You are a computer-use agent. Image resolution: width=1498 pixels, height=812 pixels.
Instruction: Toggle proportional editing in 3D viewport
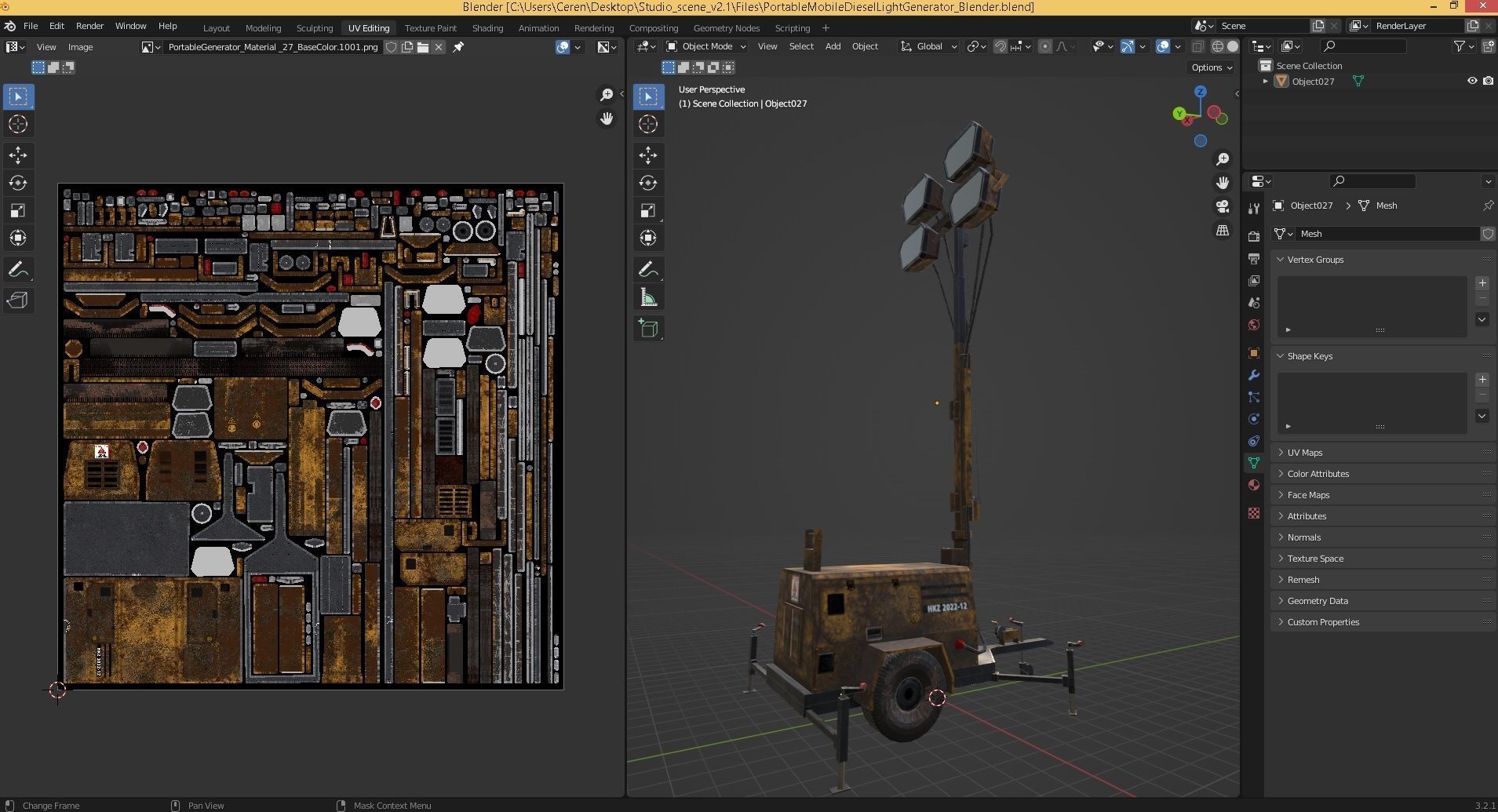pyautogui.click(x=1044, y=46)
